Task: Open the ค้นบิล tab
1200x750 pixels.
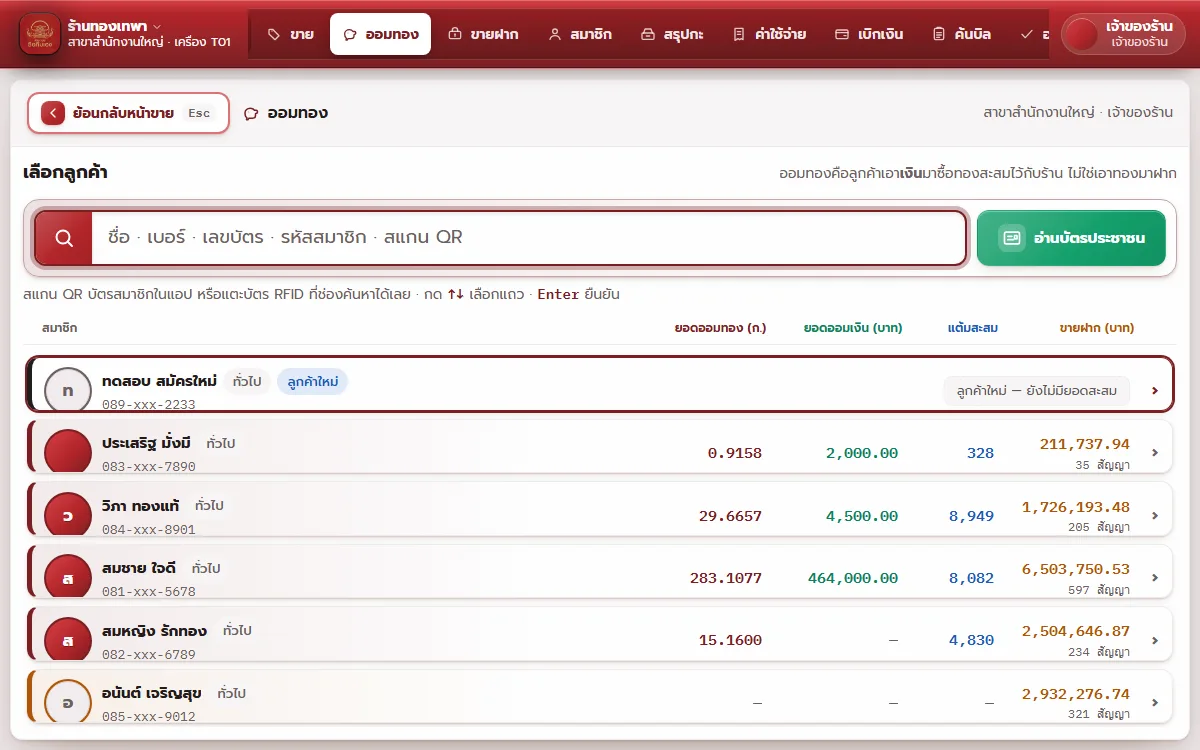Action: point(962,34)
